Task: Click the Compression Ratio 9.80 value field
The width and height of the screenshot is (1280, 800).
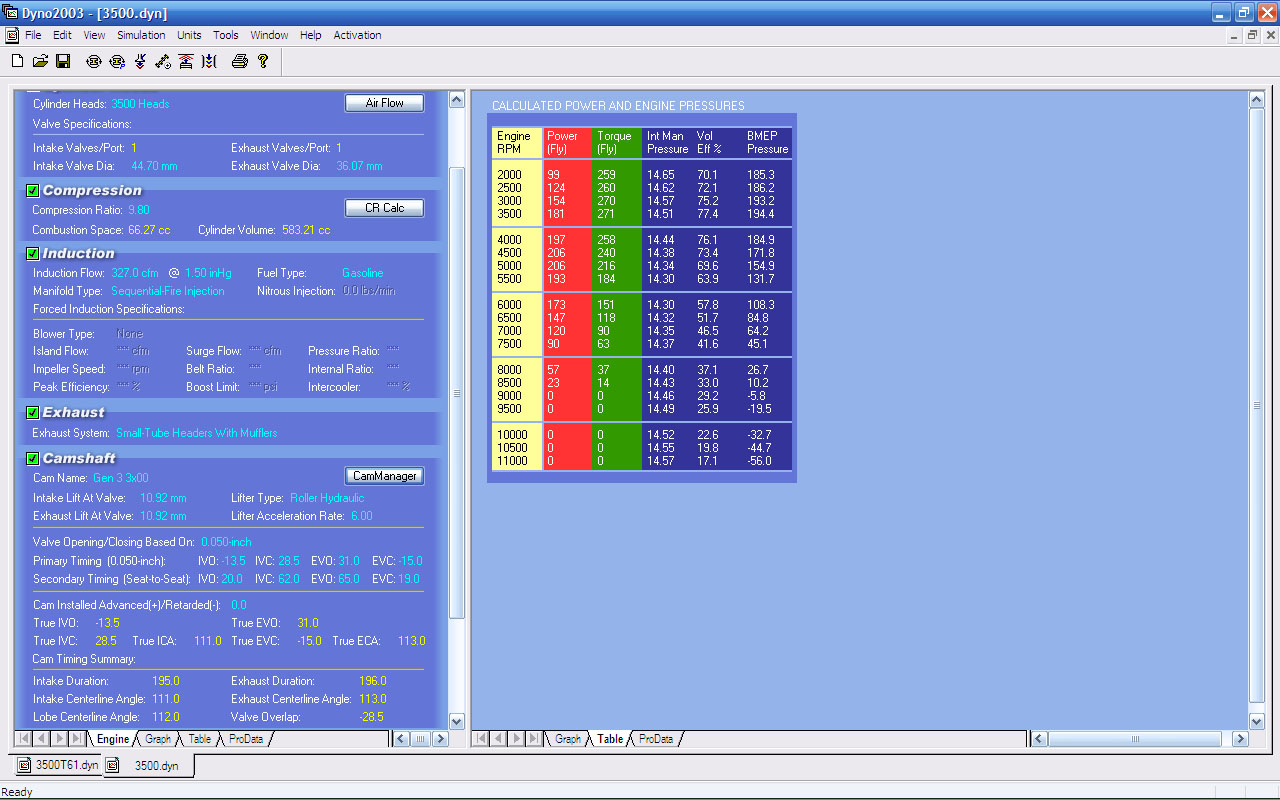Action: (x=139, y=210)
